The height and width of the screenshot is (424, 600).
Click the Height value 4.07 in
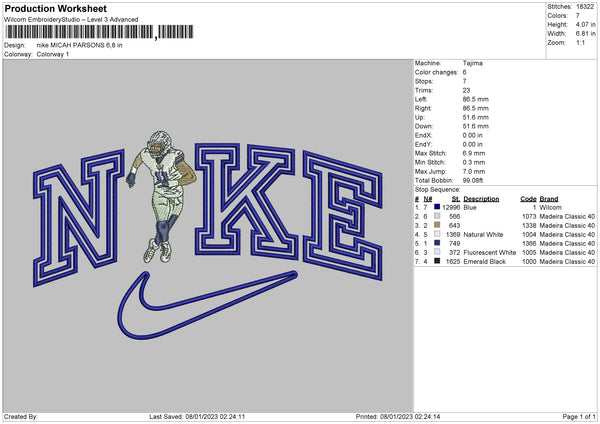click(585, 24)
